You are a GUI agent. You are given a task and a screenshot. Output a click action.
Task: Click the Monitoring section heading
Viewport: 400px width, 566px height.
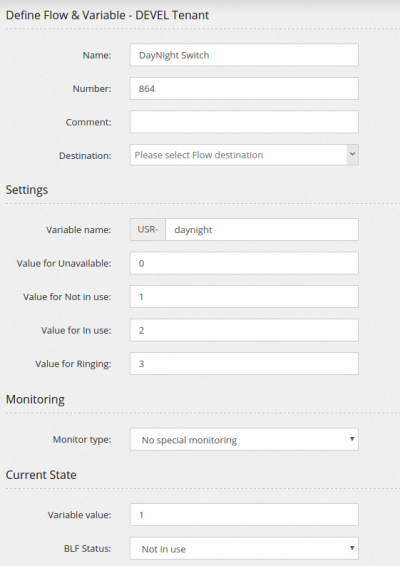(35, 399)
